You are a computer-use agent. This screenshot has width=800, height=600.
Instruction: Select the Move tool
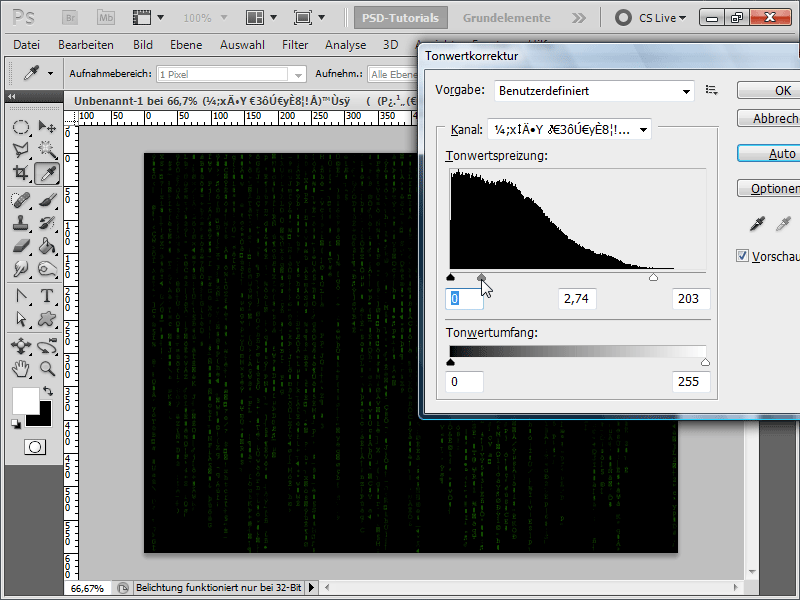click(47, 127)
